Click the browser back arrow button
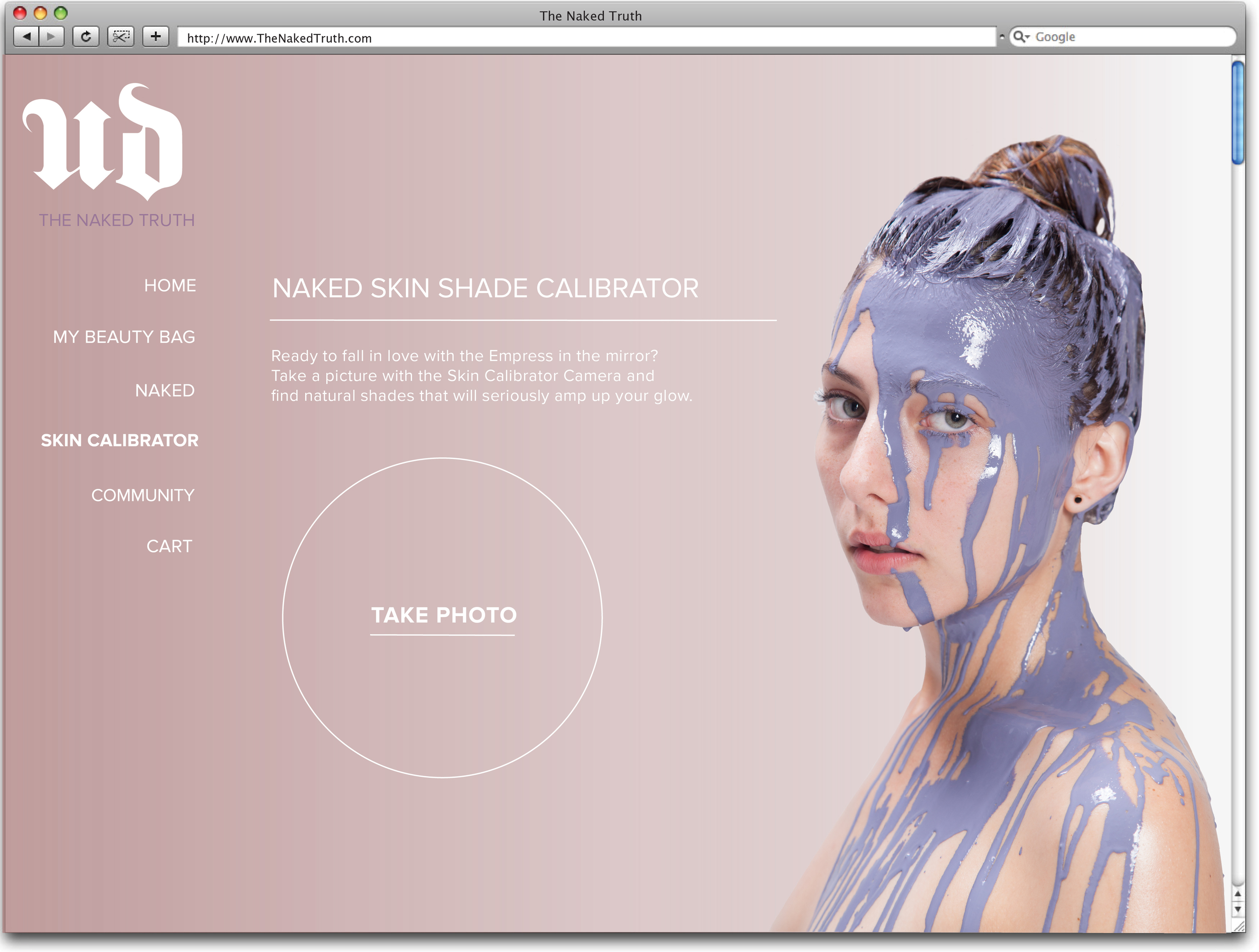Screen dimensions: 1259x952 [26, 37]
